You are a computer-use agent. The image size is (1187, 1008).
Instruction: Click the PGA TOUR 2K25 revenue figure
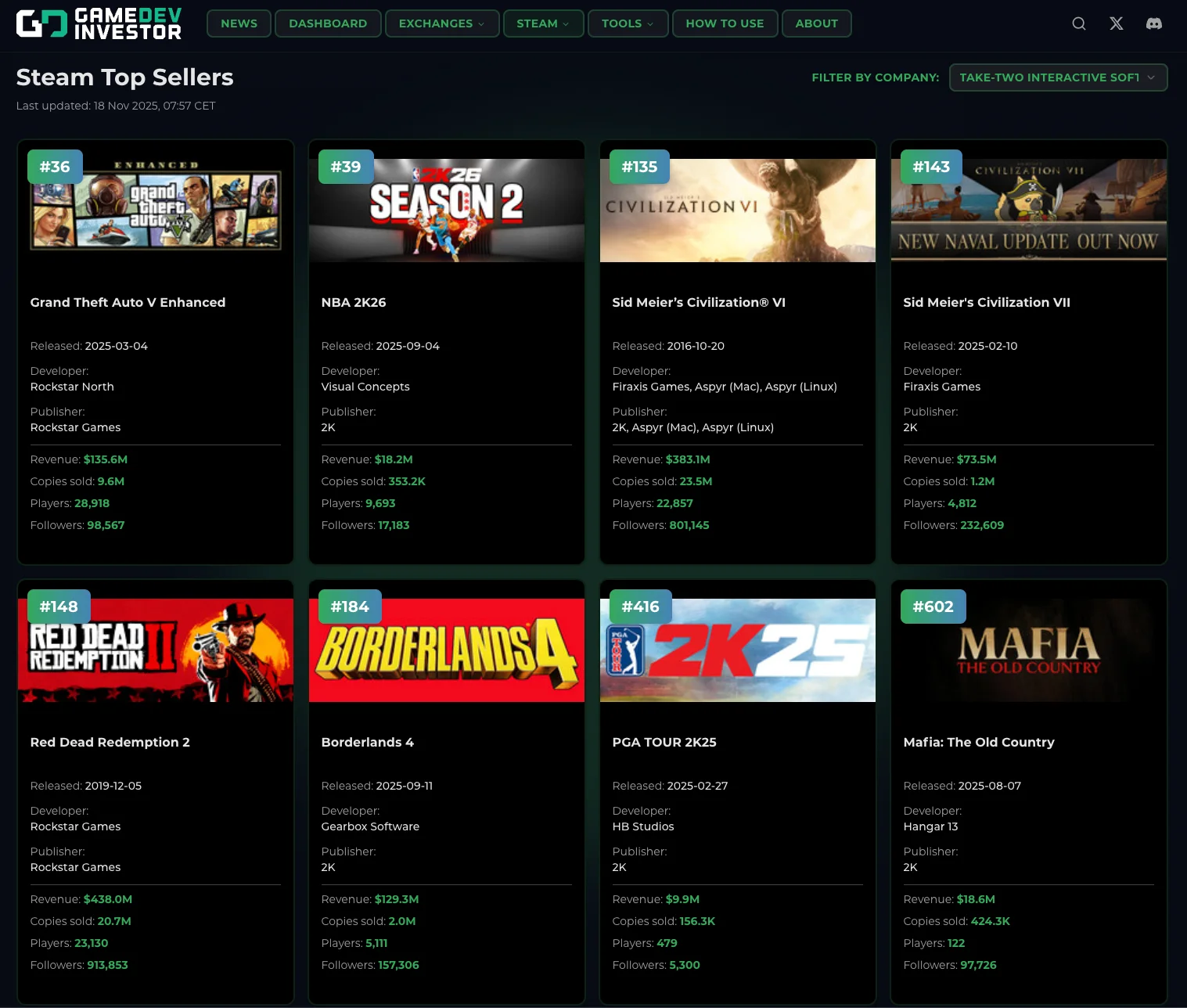[682, 899]
